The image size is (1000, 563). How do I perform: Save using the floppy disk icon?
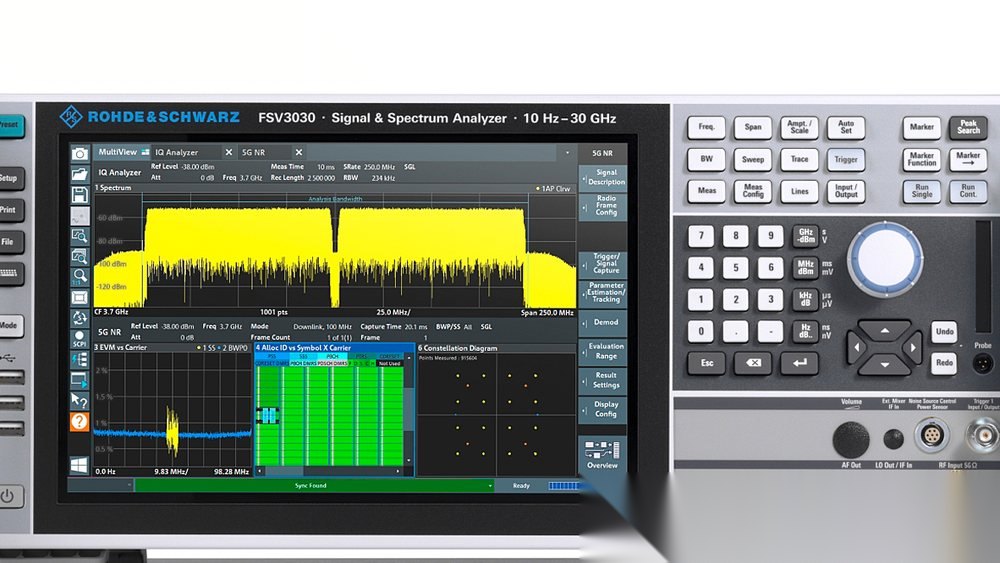80,194
